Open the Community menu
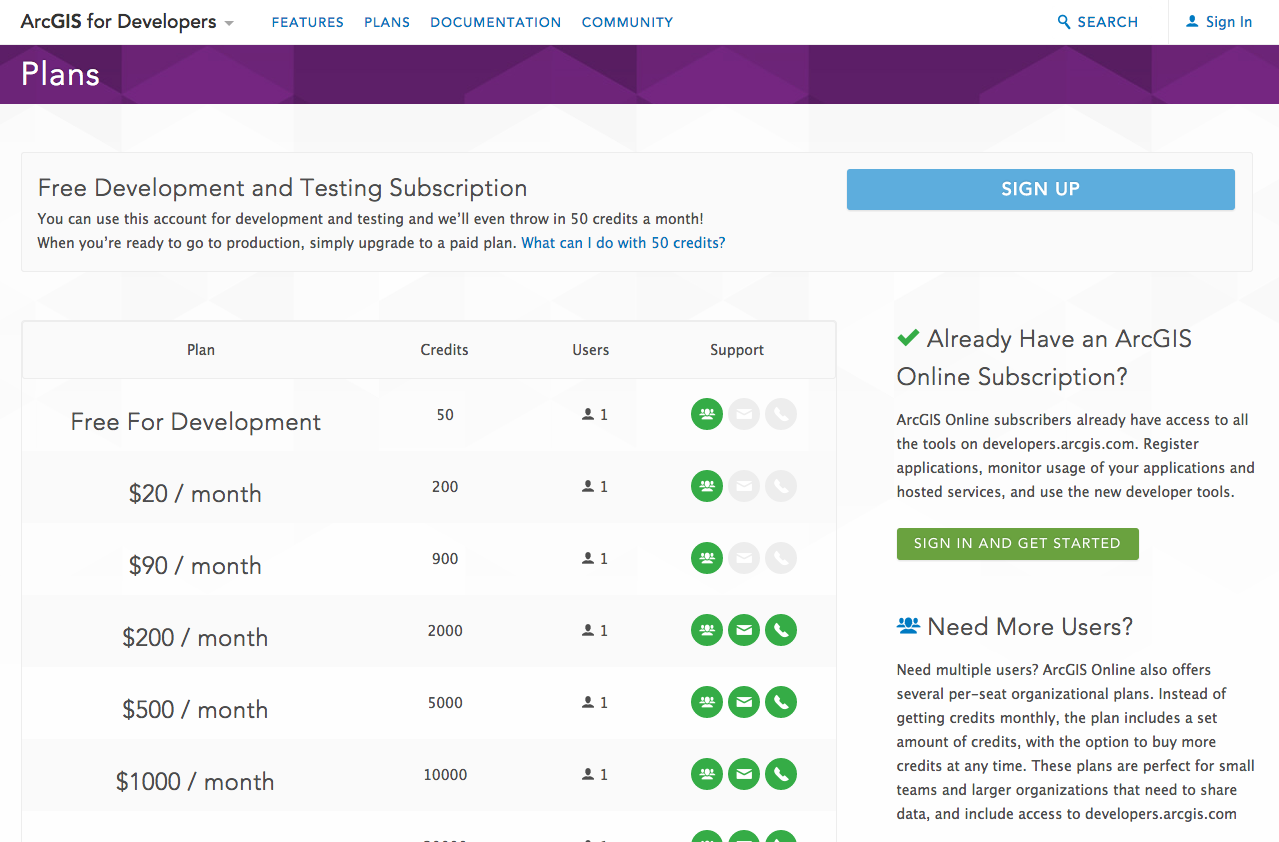The height and width of the screenshot is (842, 1279). 627,22
